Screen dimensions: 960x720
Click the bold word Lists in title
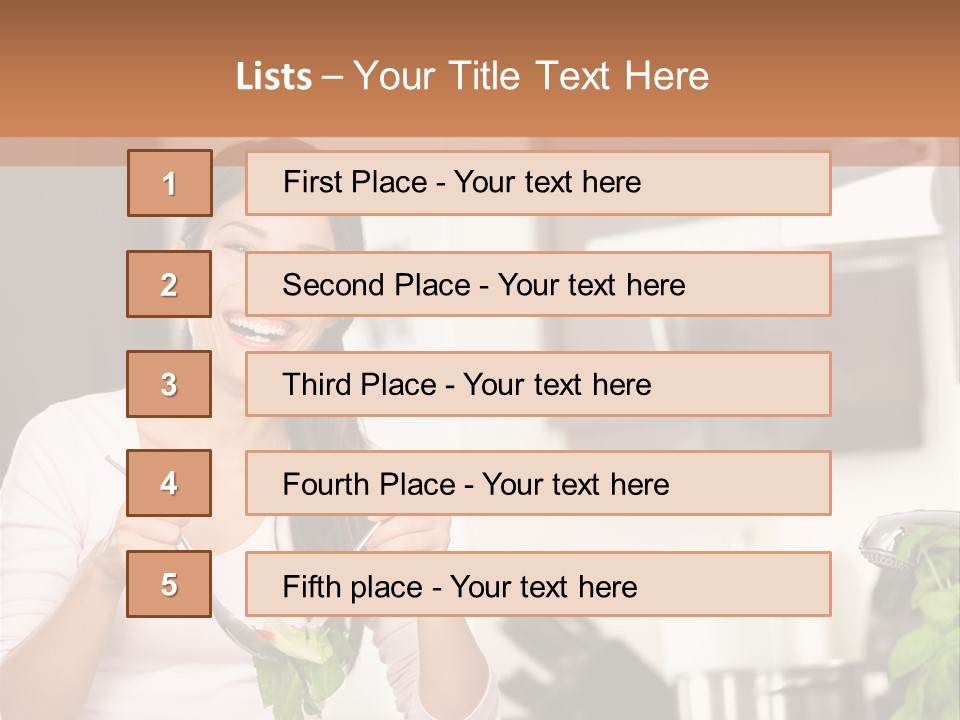pos(274,77)
